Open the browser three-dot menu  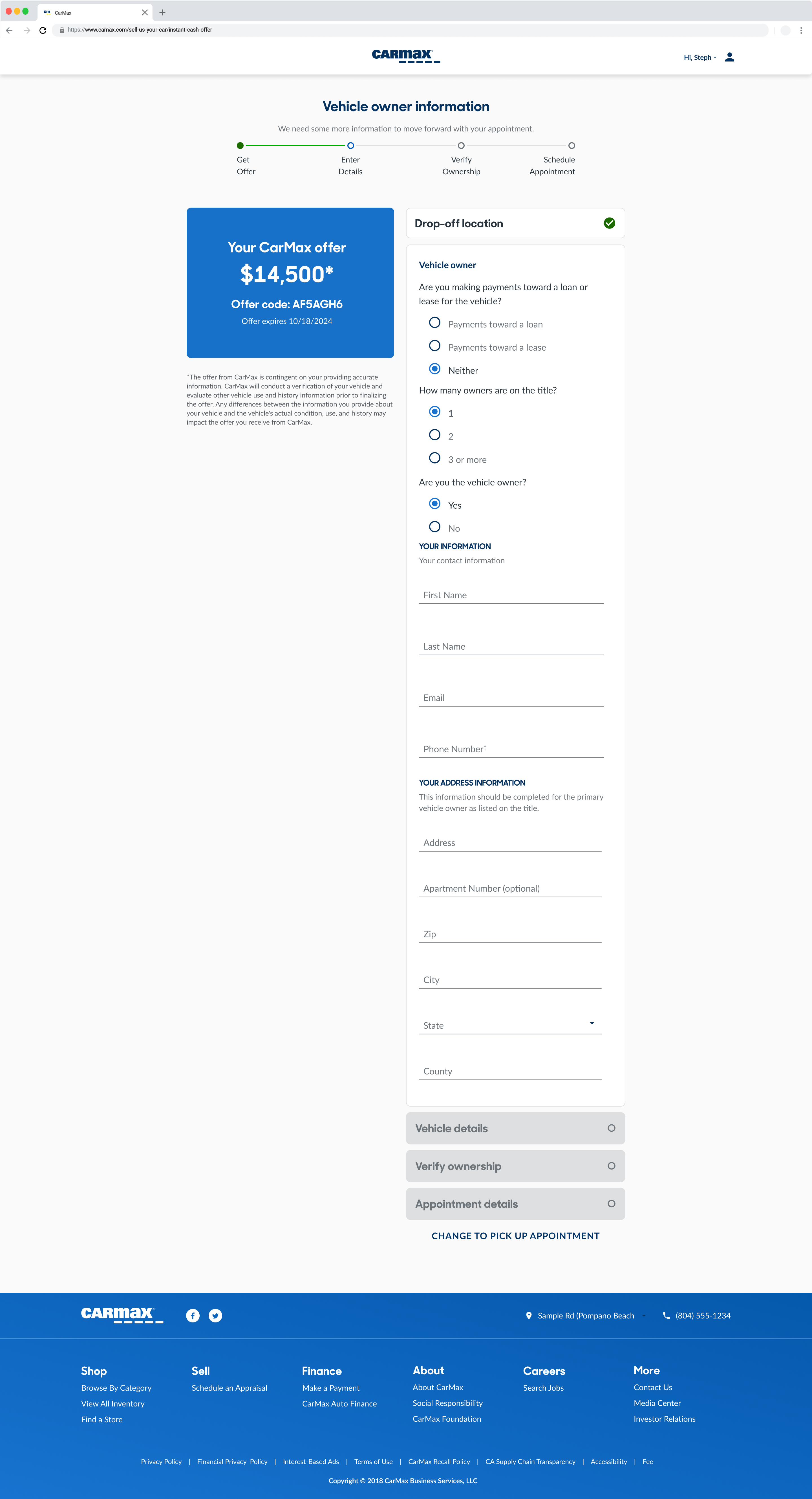[801, 30]
